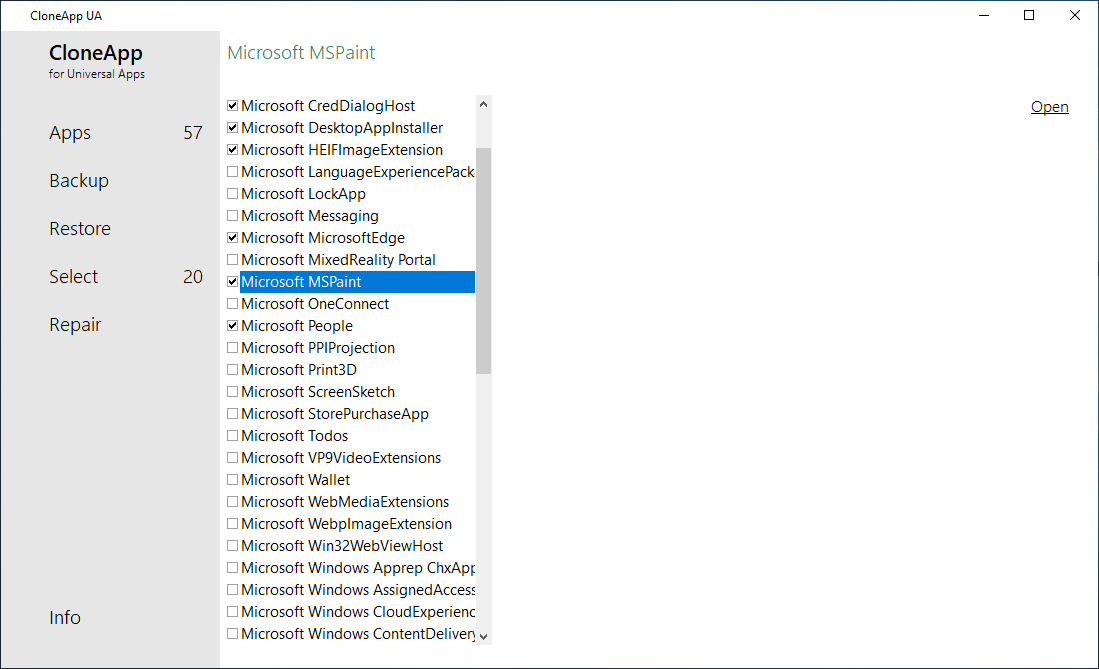Click the app list scrollbar thumb
The image size is (1099, 669).
click(x=483, y=261)
